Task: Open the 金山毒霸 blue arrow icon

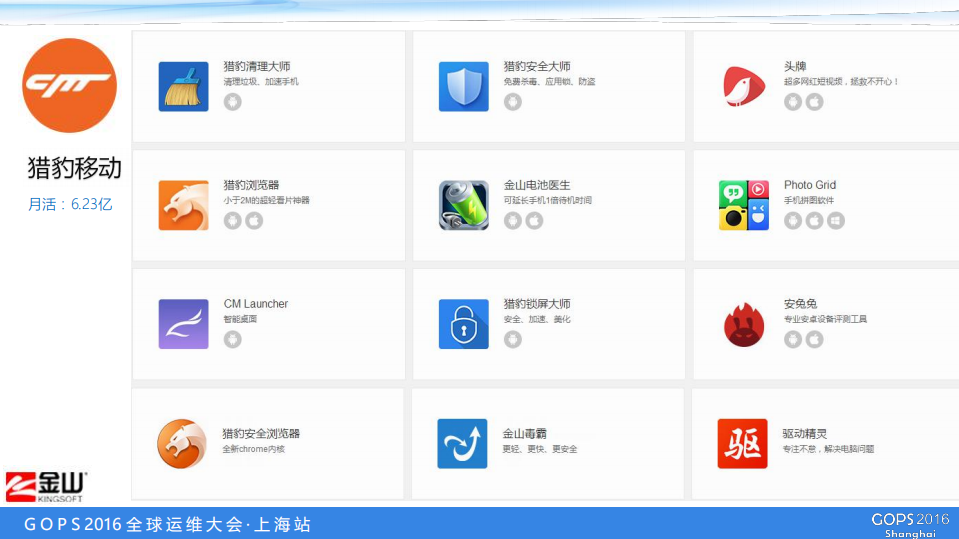Action: (x=462, y=444)
